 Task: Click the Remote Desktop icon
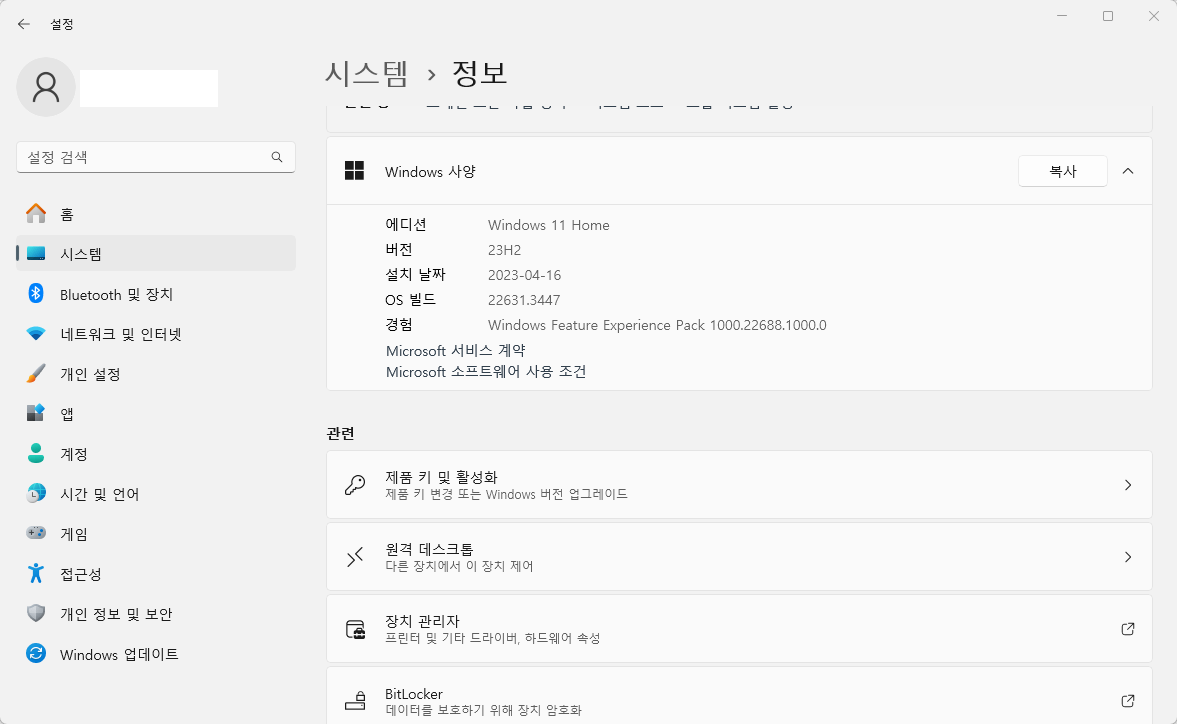click(354, 557)
